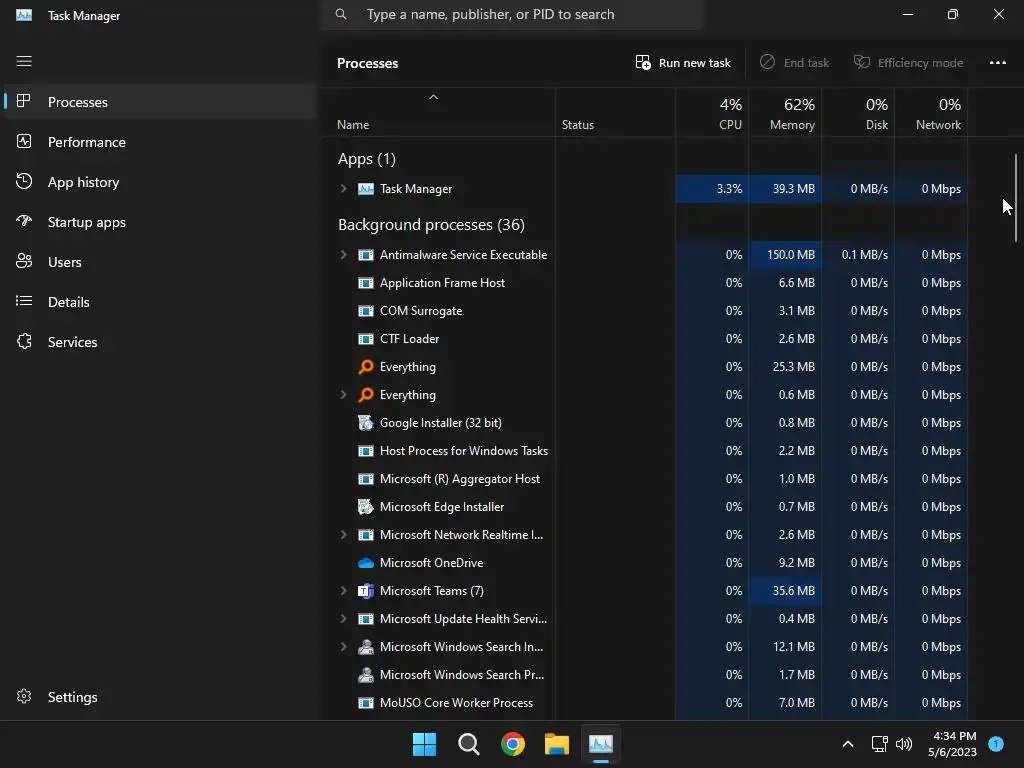1024x768 pixels.
Task: Click the Microsoft Edge Installer icon
Action: 366,507
